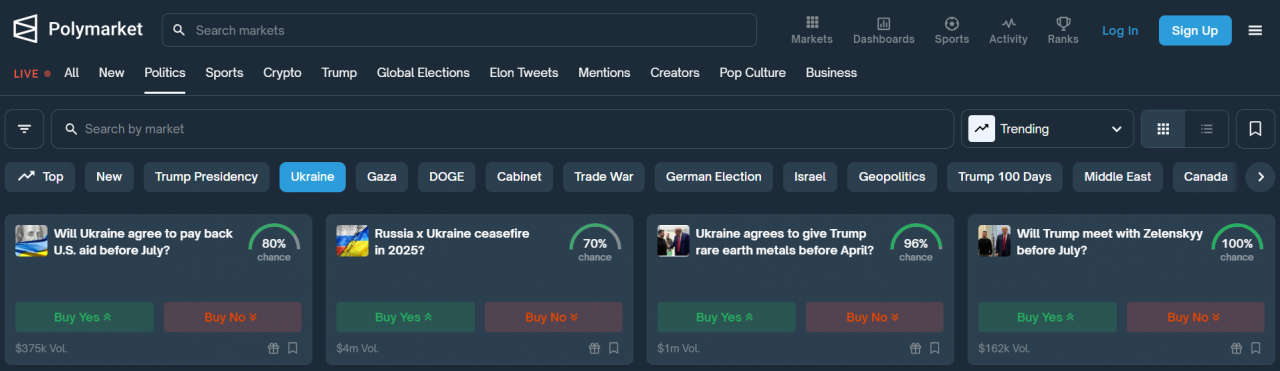Buy Yes on Ukraine pay back aid market

coord(85,317)
